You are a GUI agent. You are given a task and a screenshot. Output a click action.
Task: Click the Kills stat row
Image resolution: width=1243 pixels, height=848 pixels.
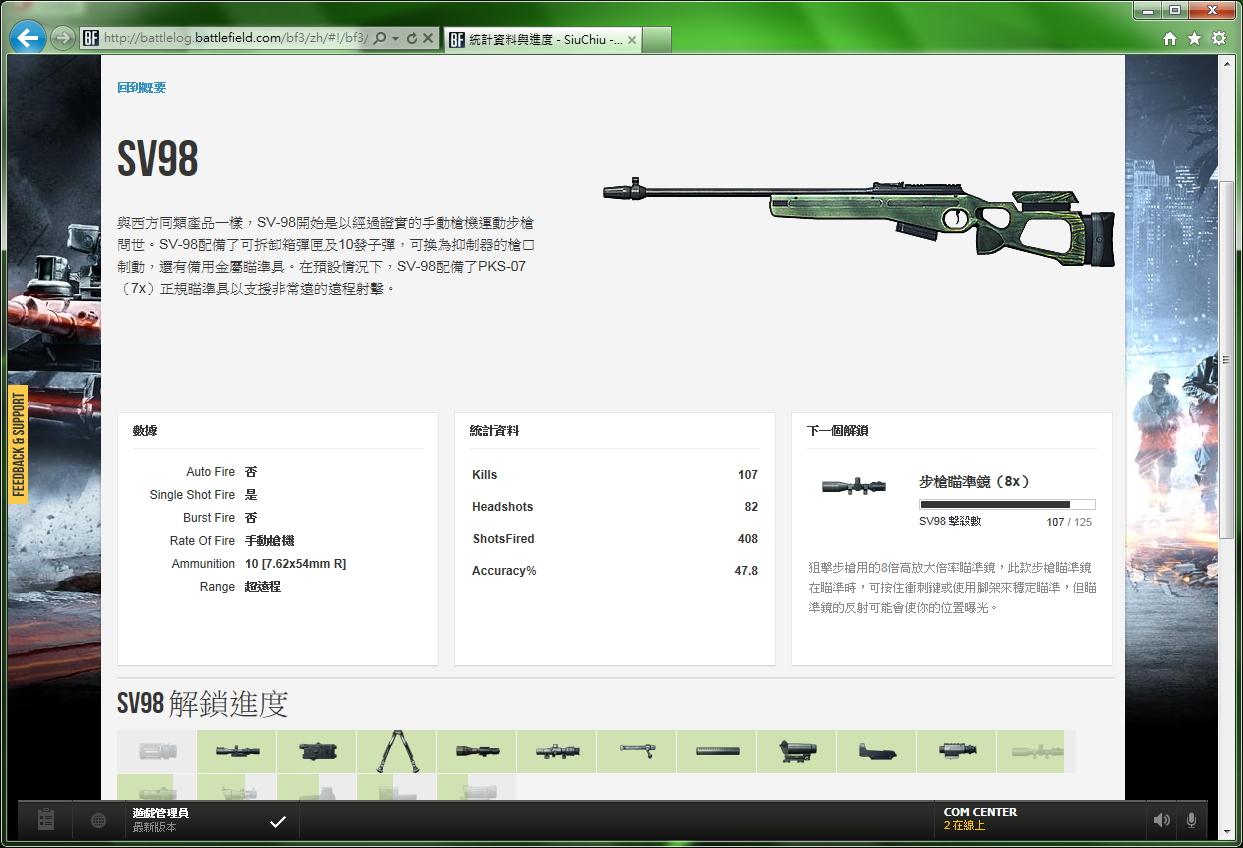coord(615,475)
